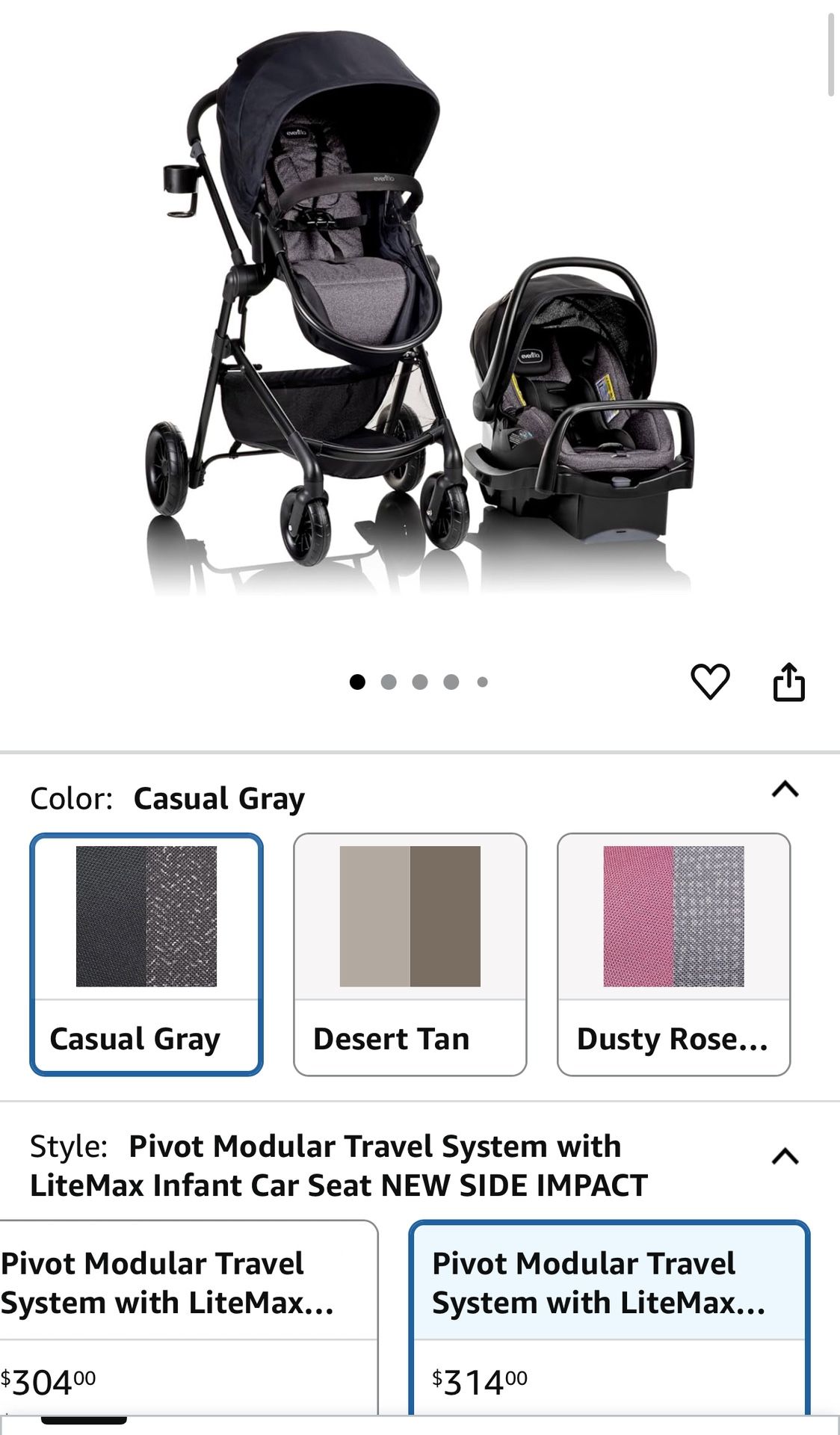Image resolution: width=840 pixels, height=1435 pixels.
Task: Tap the share icon
Action: click(x=788, y=682)
